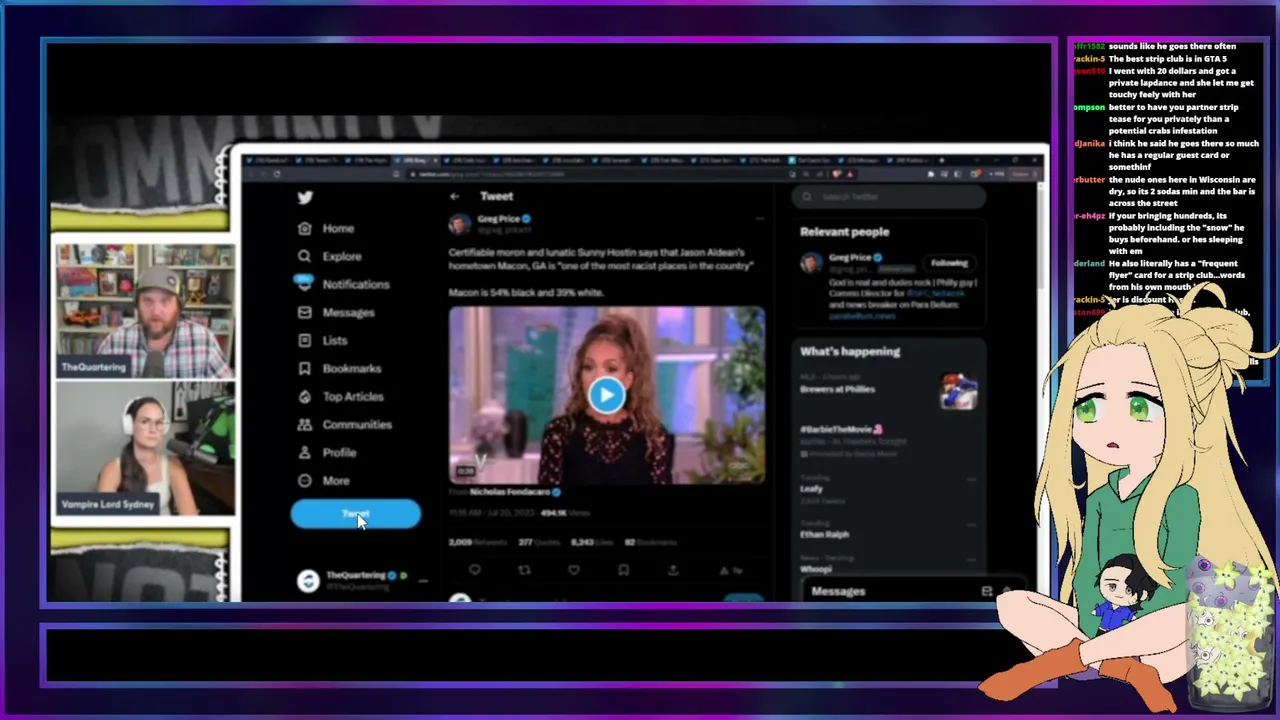The width and height of the screenshot is (1280, 720).
Task: Click the Twitter bird logo
Action: (x=305, y=197)
